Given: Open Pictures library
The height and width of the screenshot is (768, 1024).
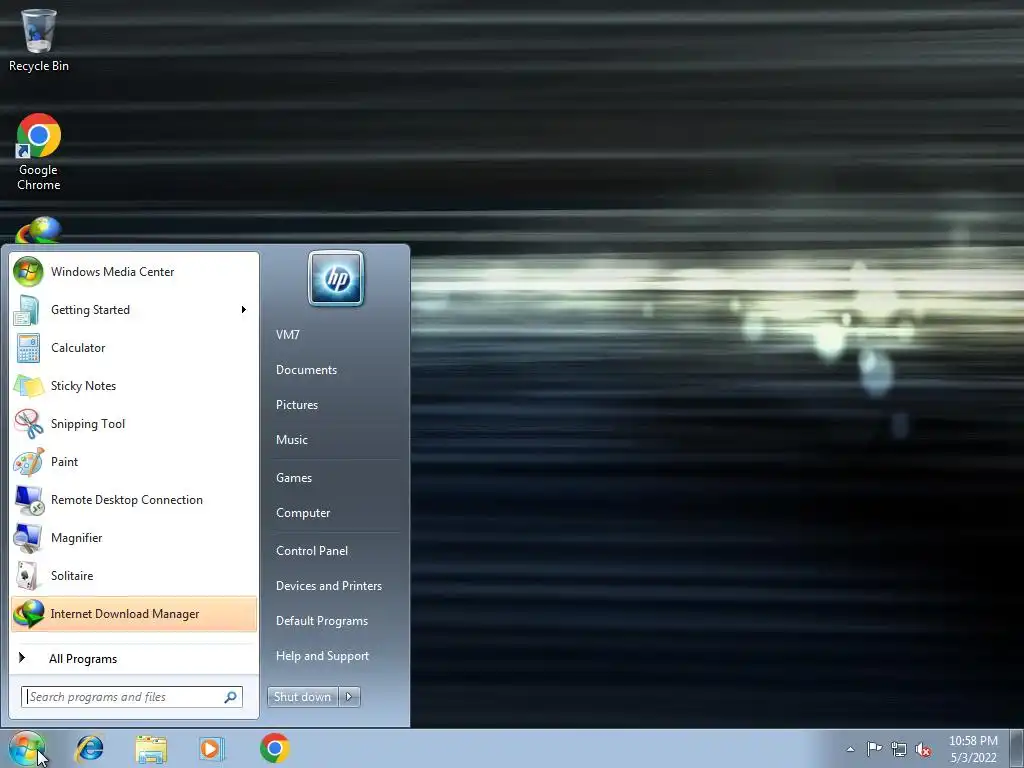Looking at the screenshot, I should pos(297,405).
